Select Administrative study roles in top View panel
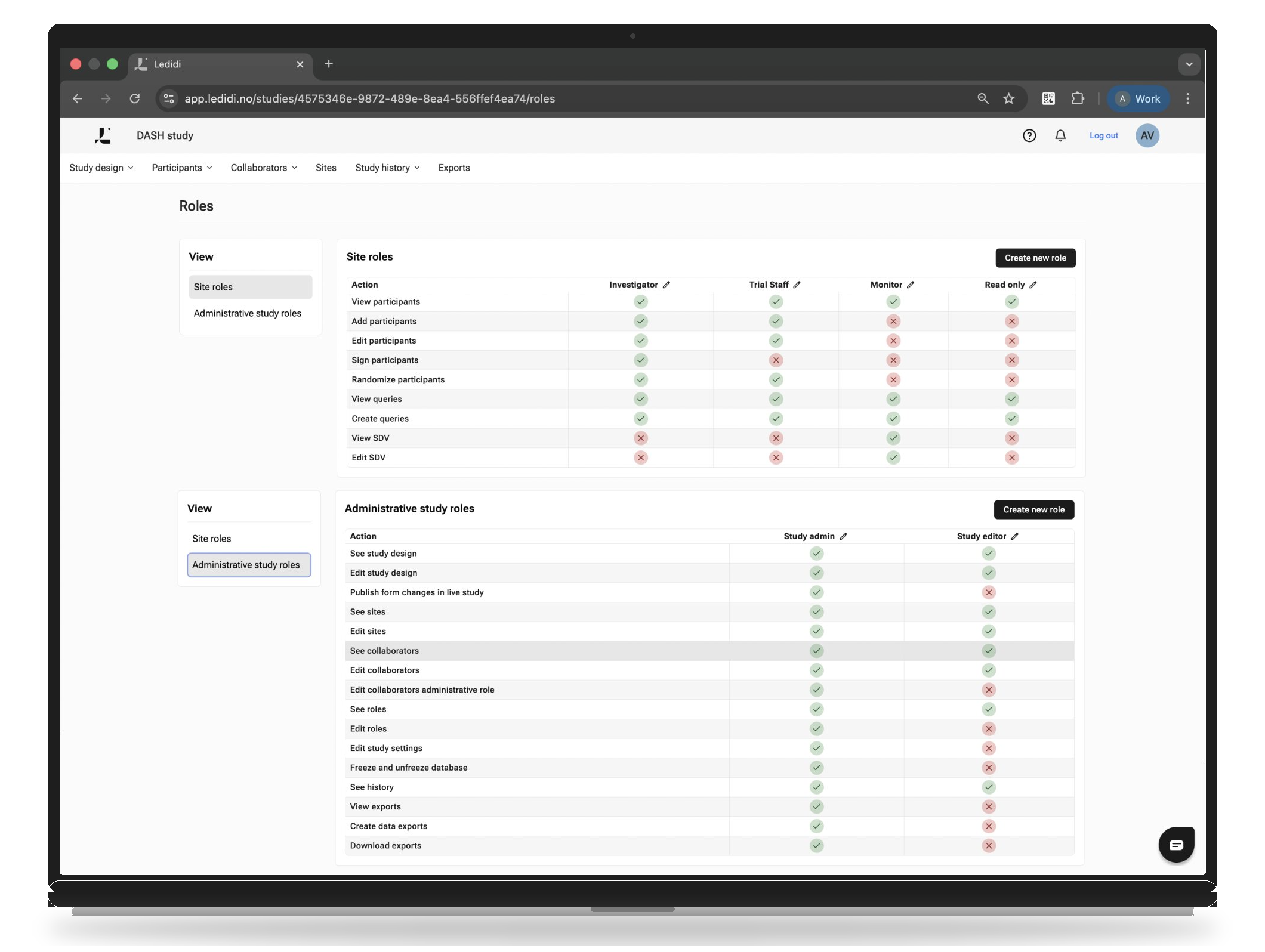1265x952 pixels. click(247, 314)
